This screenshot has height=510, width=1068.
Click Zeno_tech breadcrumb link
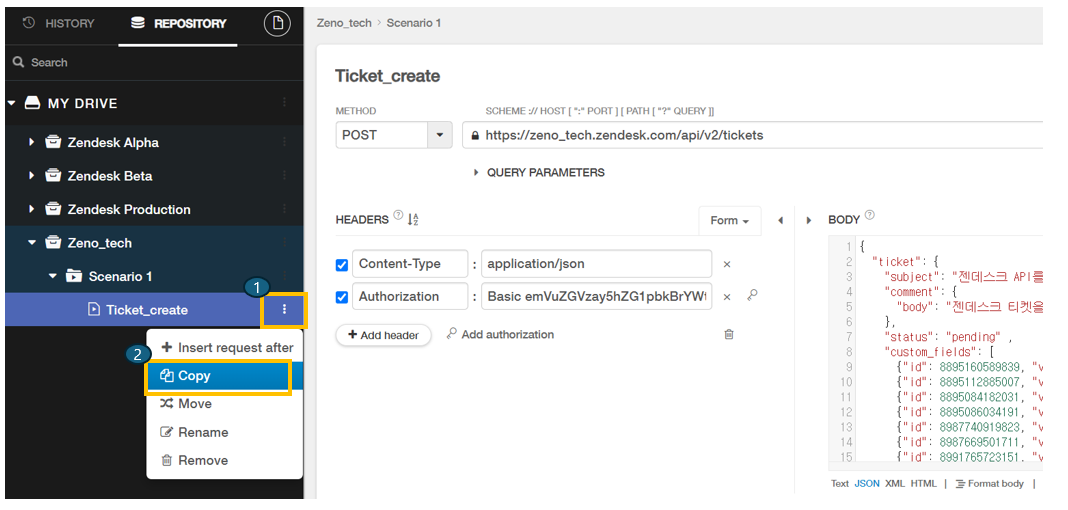tap(344, 23)
